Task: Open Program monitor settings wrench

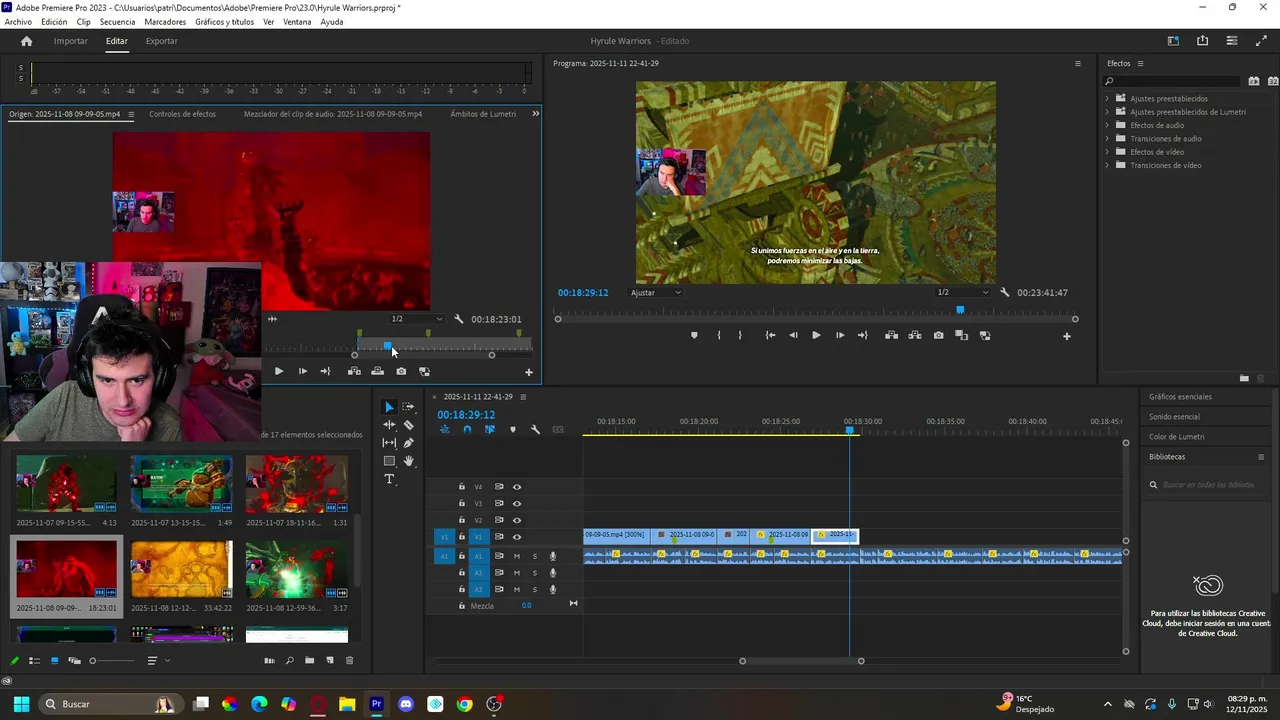Action: tap(1005, 292)
